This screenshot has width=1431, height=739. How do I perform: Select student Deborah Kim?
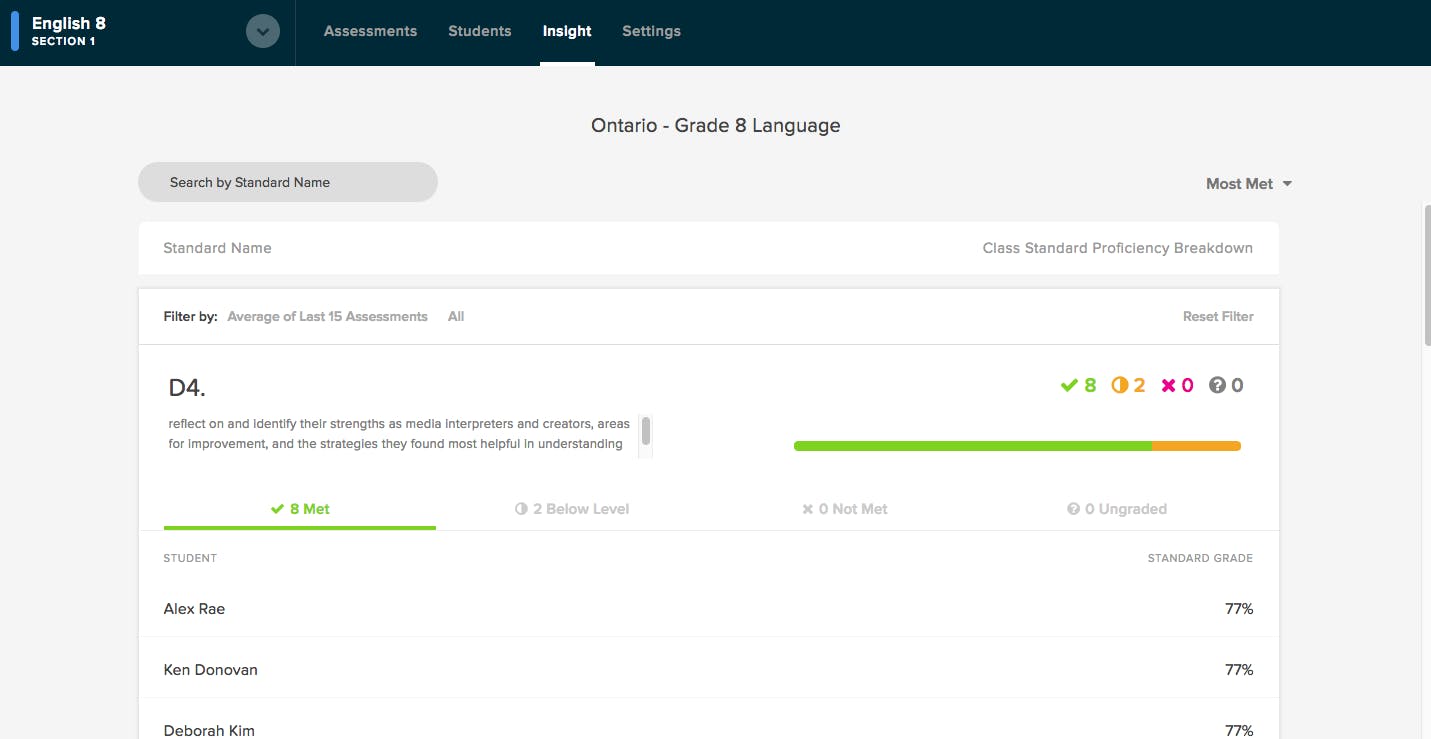tap(209, 730)
